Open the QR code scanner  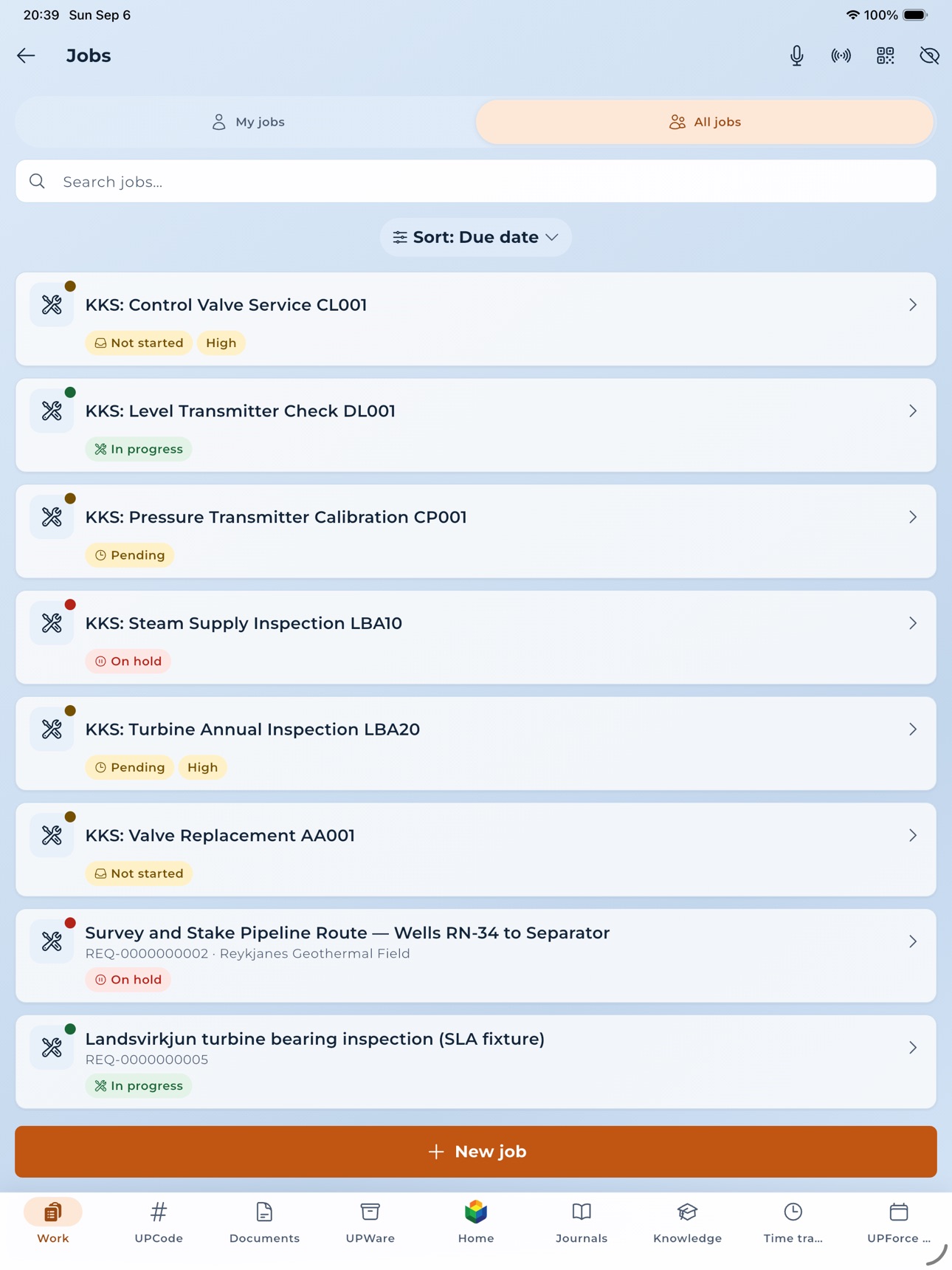pyautogui.click(x=885, y=55)
